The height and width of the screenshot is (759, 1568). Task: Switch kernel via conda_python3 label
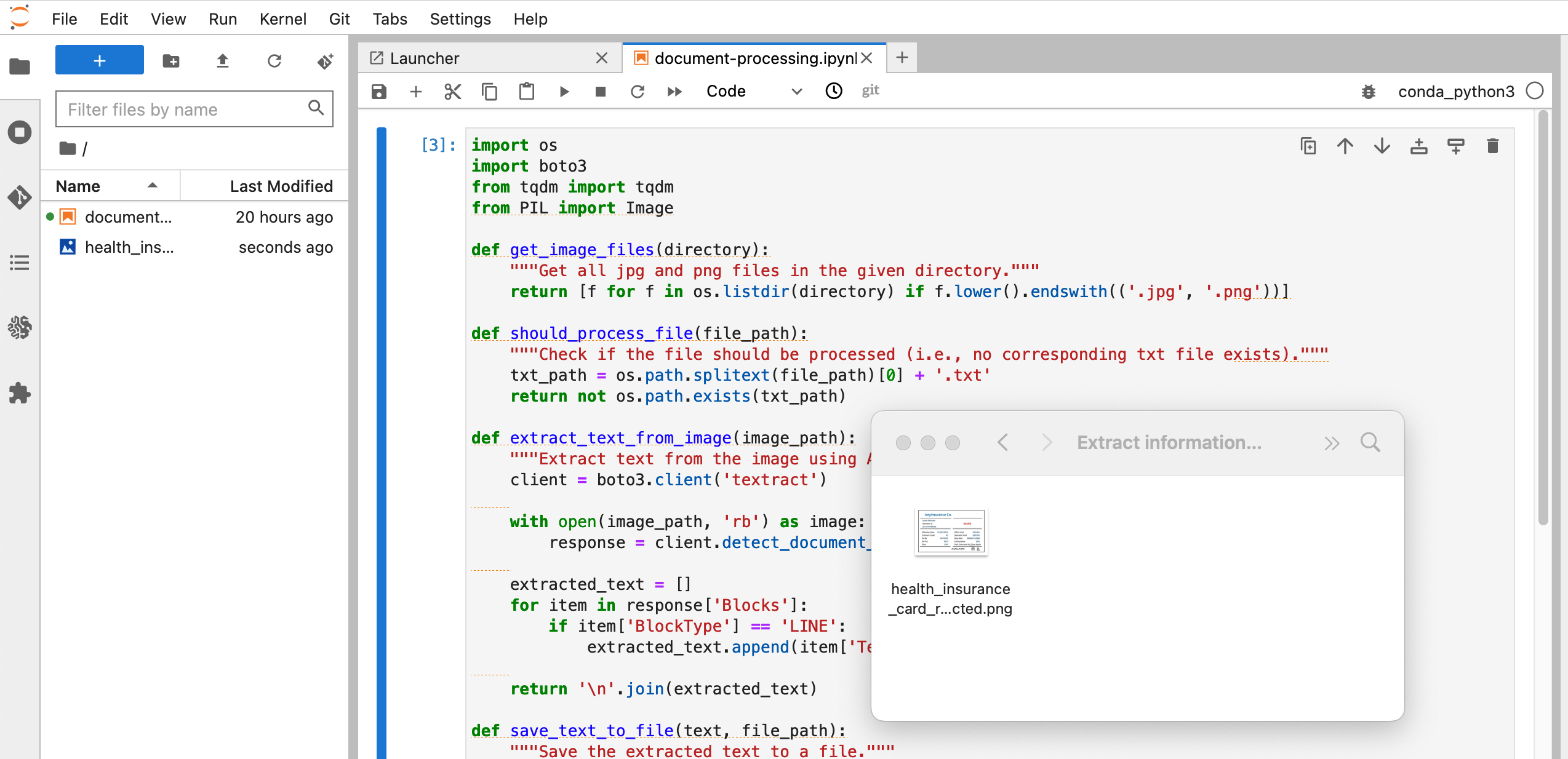pyautogui.click(x=1455, y=92)
